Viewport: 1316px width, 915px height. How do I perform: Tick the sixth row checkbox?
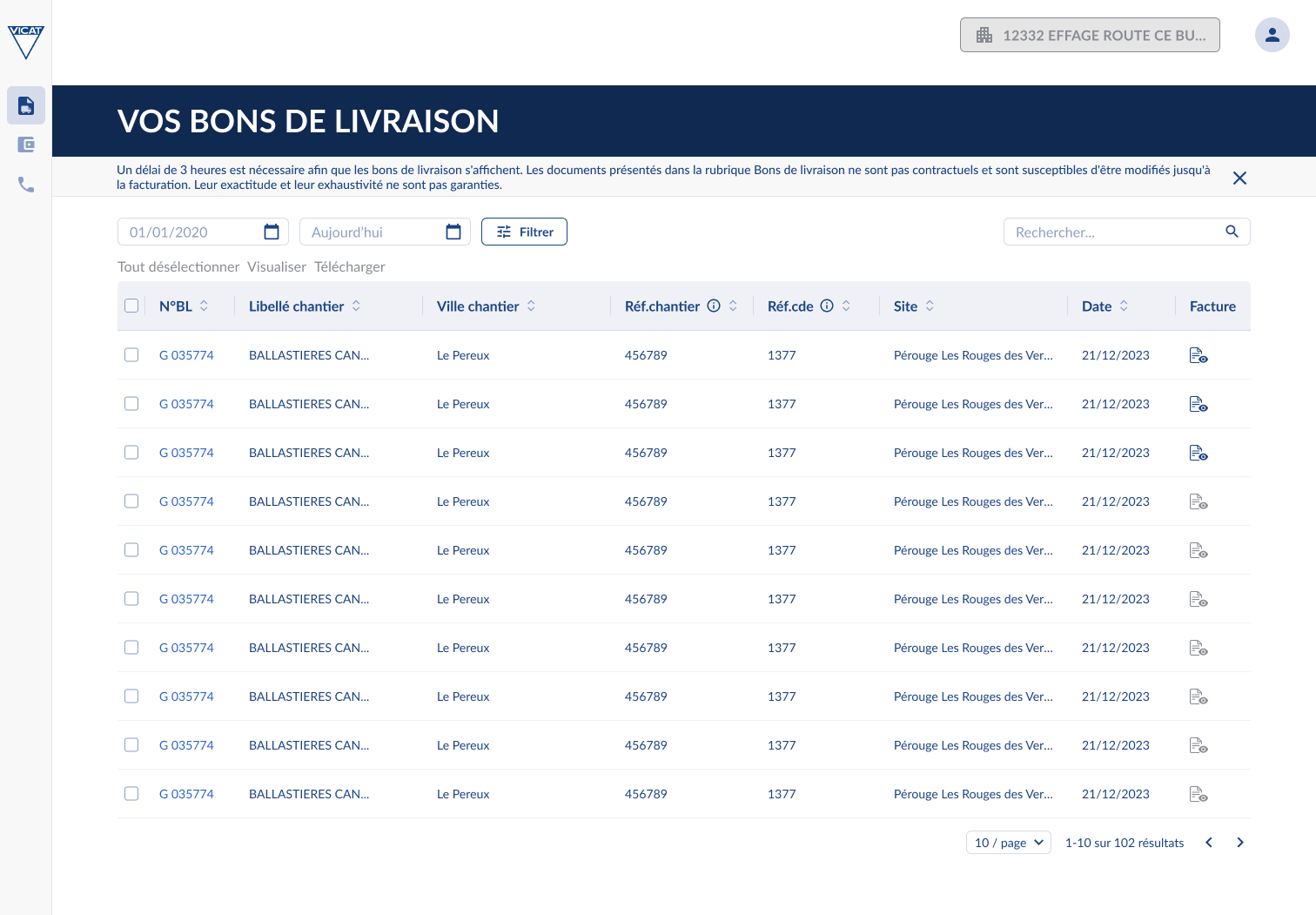click(x=131, y=598)
